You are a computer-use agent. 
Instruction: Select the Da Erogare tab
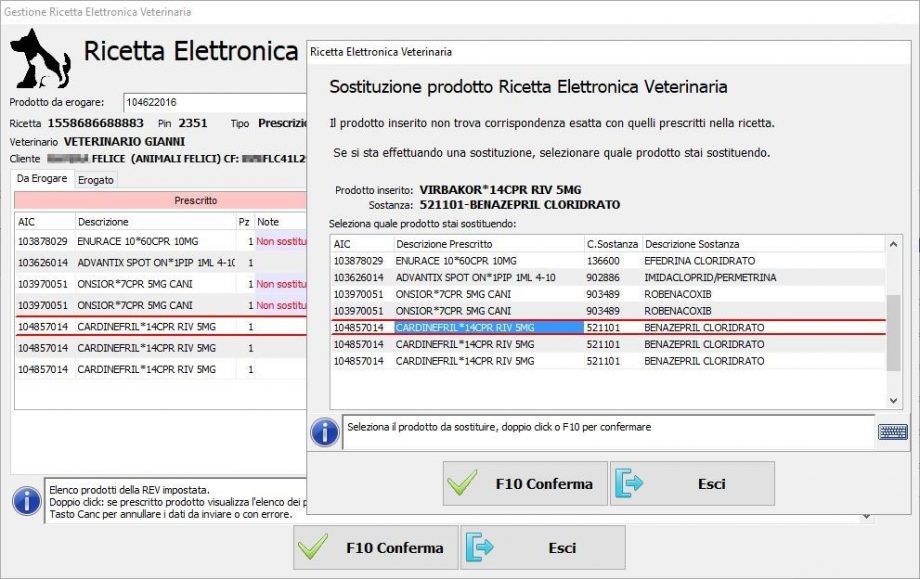[43, 179]
